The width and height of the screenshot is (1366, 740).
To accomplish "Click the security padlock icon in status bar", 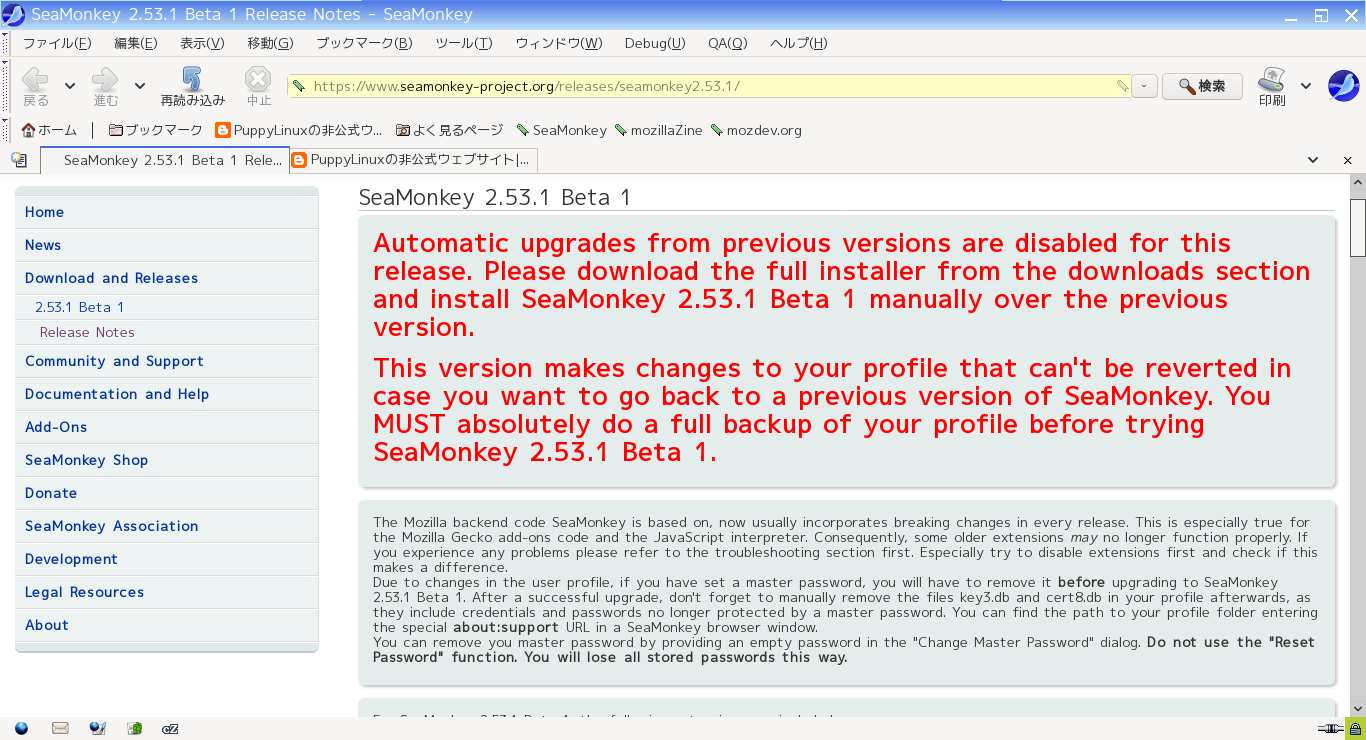I will (x=1354, y=728).
